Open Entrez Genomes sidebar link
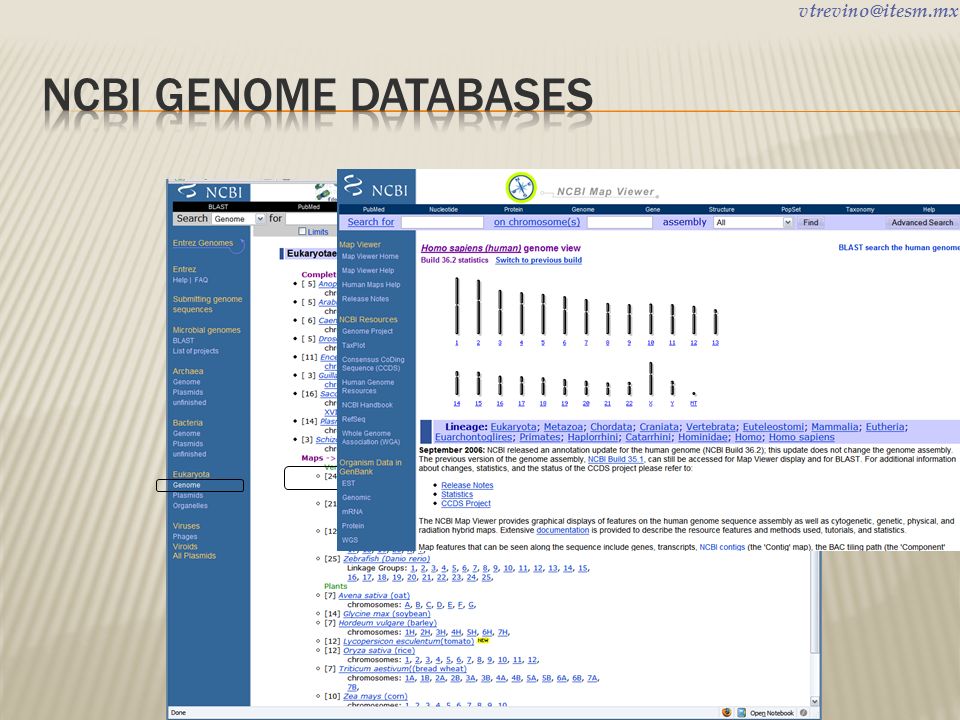 203,243
